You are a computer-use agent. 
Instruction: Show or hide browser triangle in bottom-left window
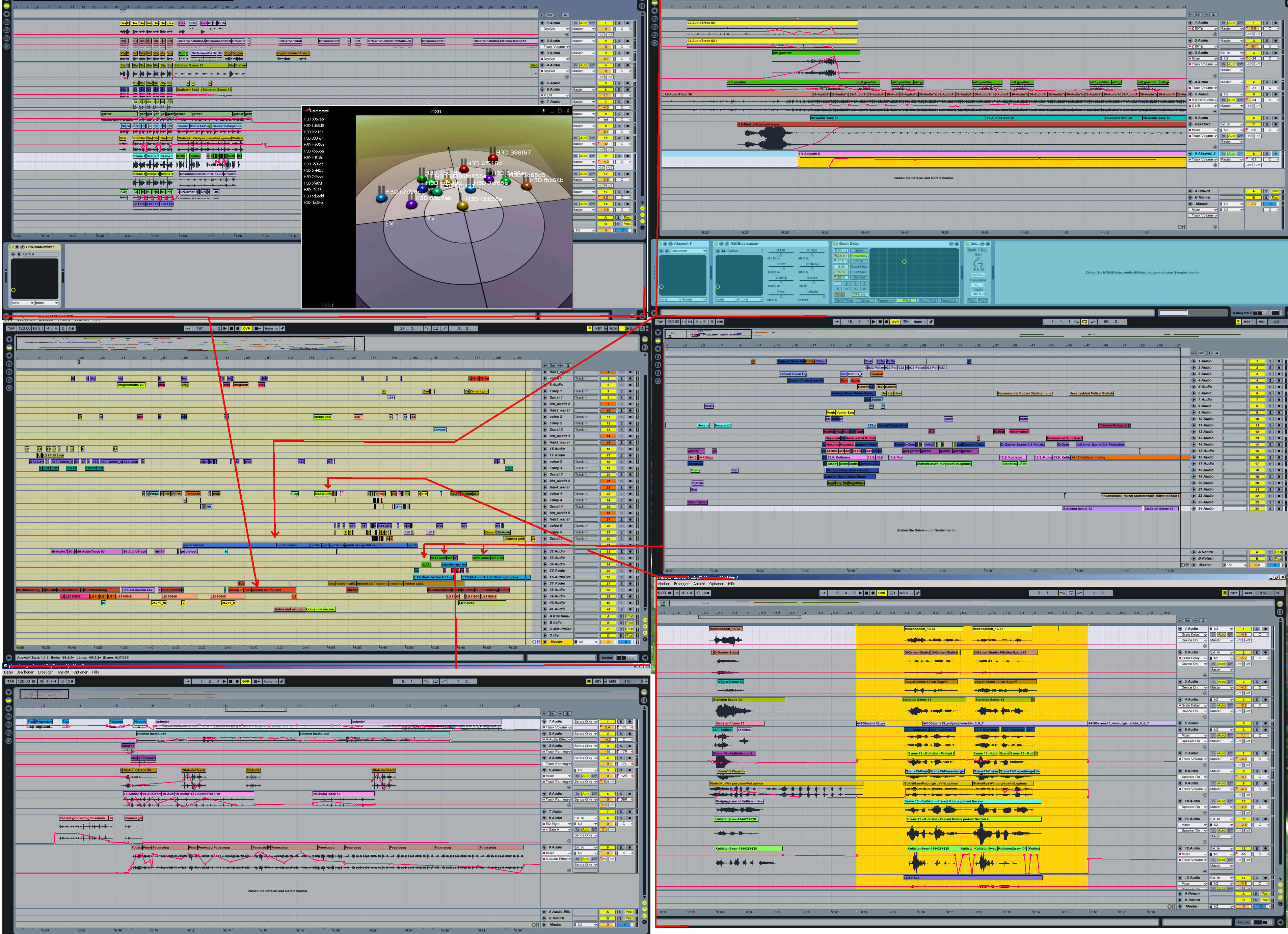pos(8,693)
